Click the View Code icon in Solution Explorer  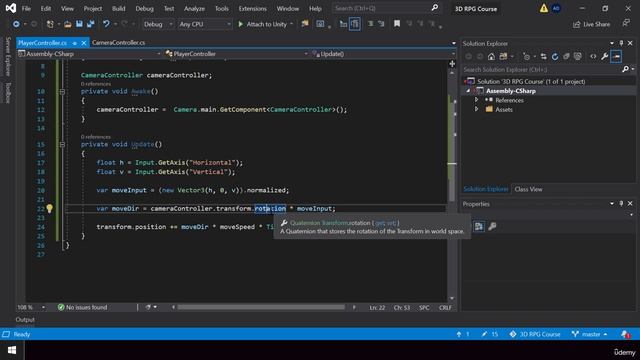[x=593, y=57]
